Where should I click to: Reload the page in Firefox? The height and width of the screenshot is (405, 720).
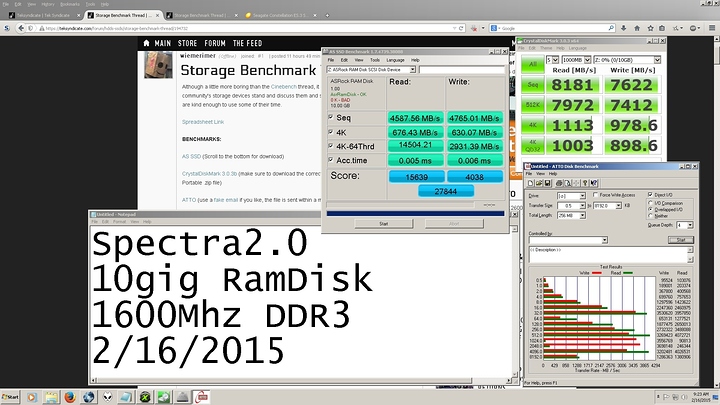point(461,28)
